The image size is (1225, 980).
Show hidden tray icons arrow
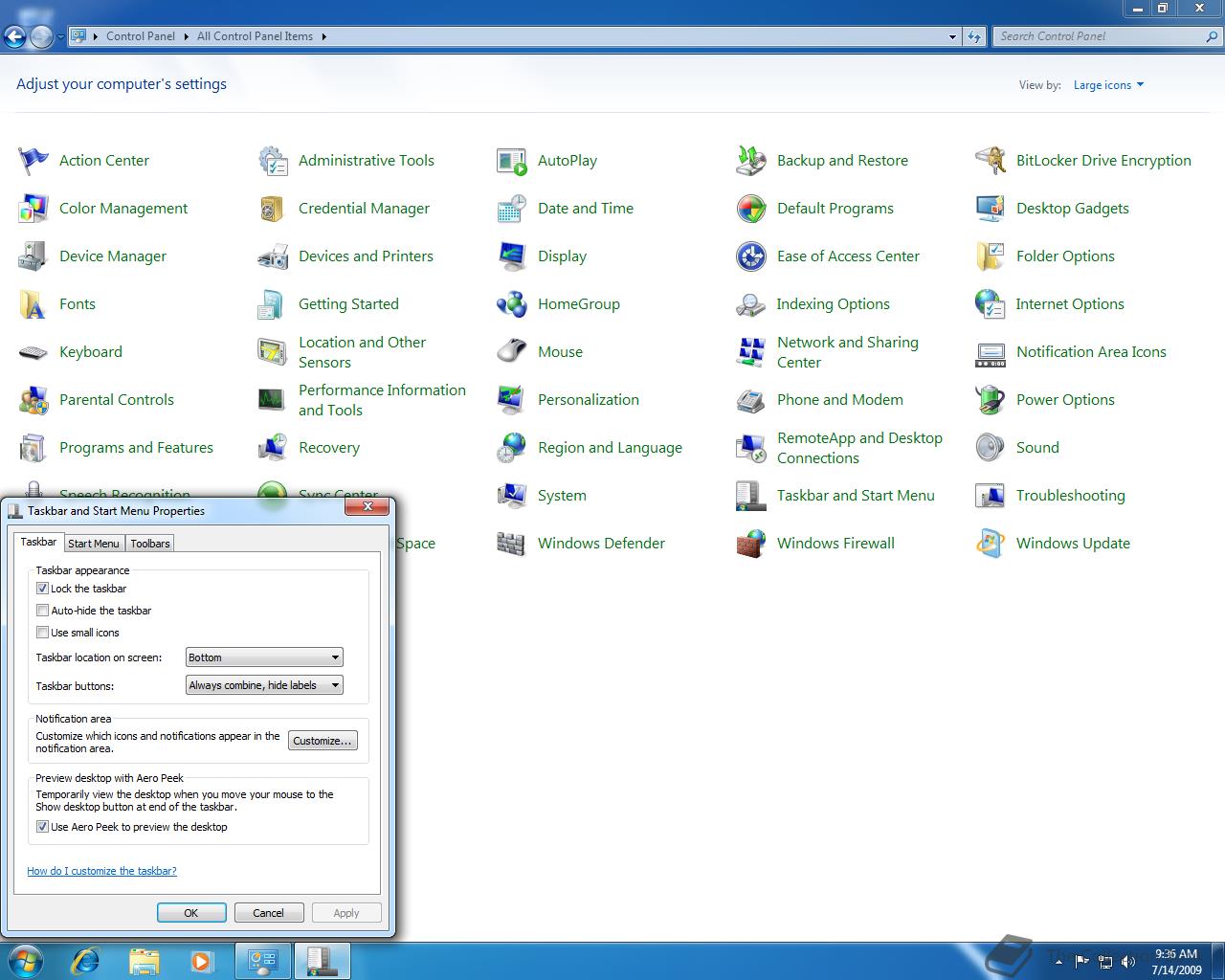(1058, 962)
